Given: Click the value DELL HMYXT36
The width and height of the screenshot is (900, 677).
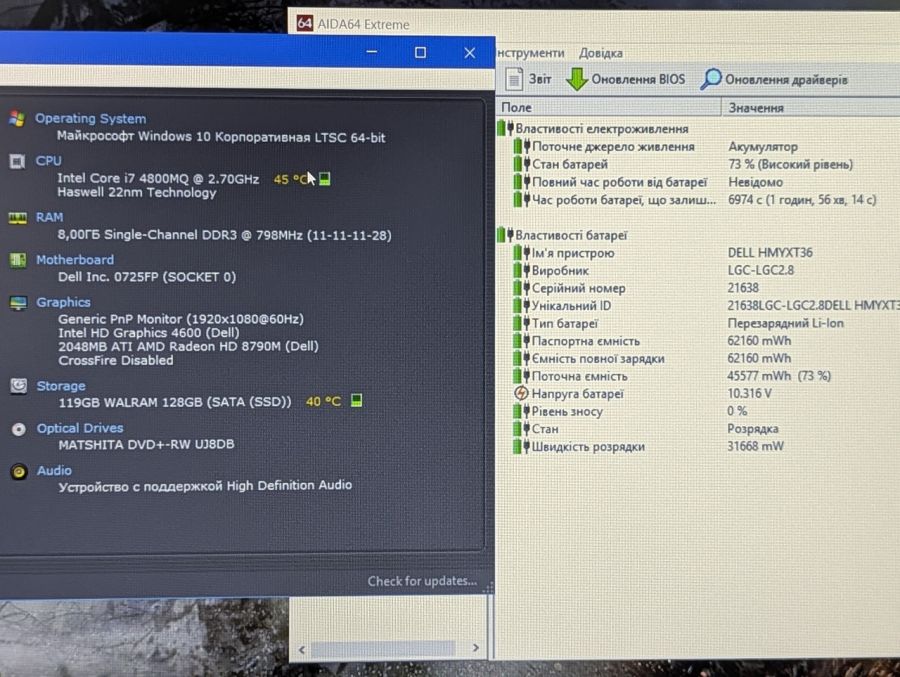Looking at the screenshot, I should point(770,253).
